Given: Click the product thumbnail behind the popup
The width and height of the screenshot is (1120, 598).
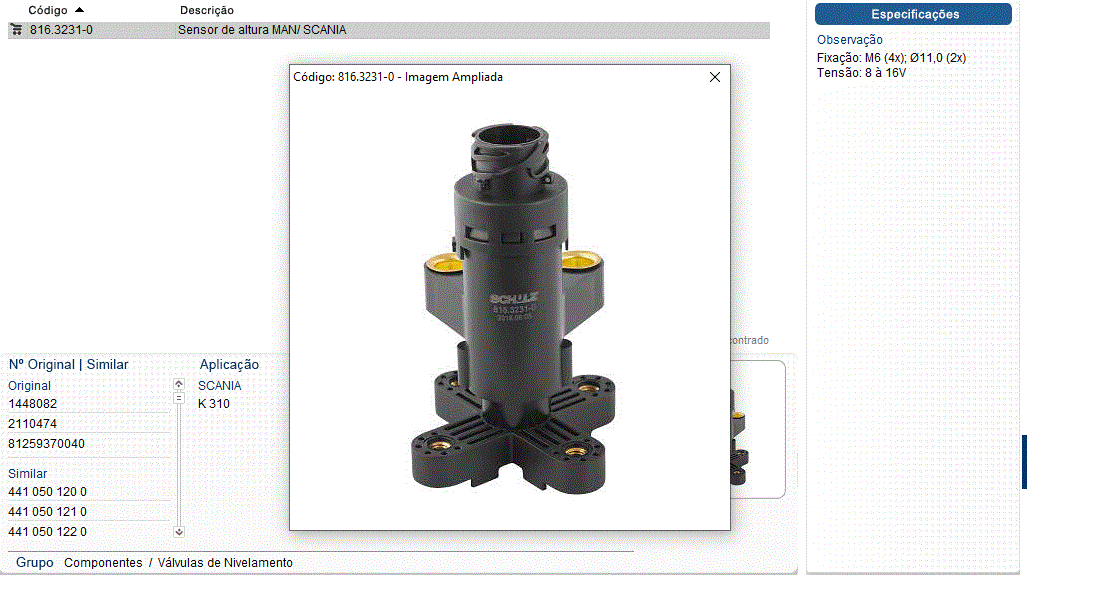Looking at the screenshot, I should click(757, 430).
